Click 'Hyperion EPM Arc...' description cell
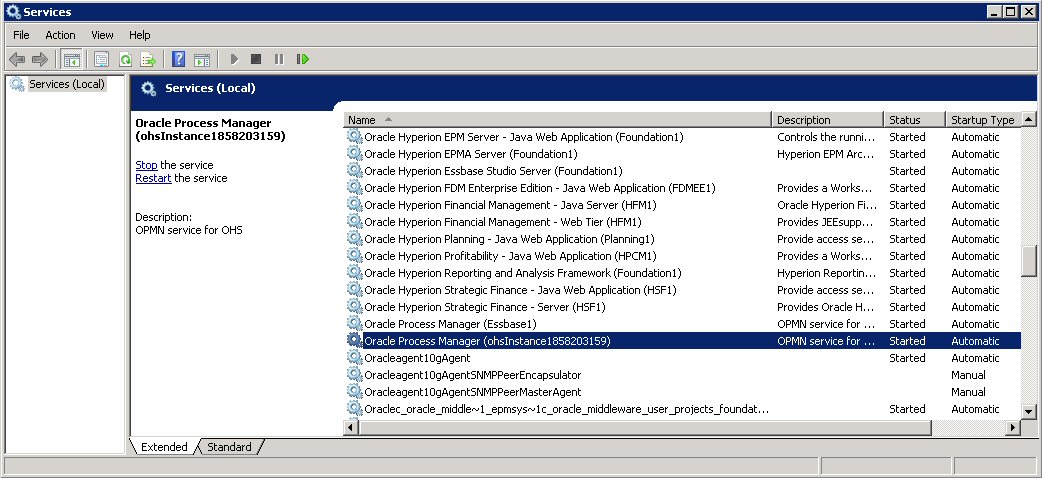Screen dimensions: 1042x478 pyautogui.click(x=827, y=154)
